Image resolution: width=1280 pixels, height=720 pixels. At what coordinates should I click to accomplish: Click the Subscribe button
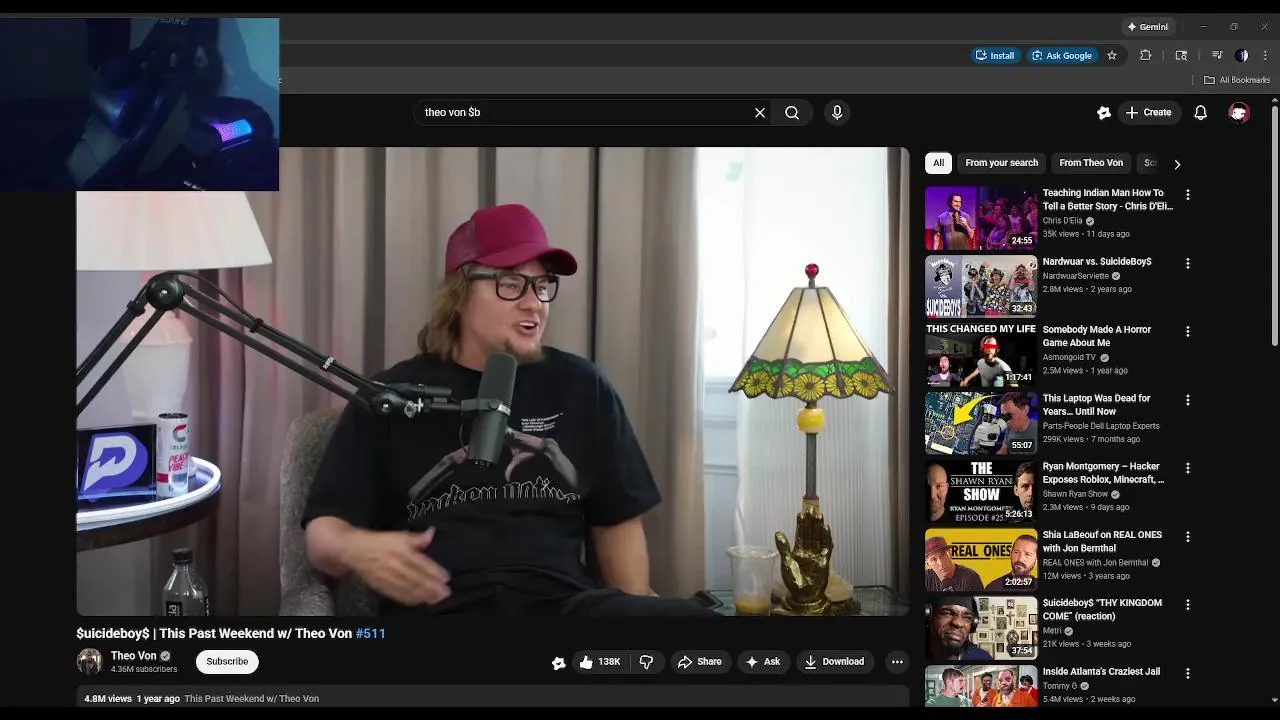227,662
